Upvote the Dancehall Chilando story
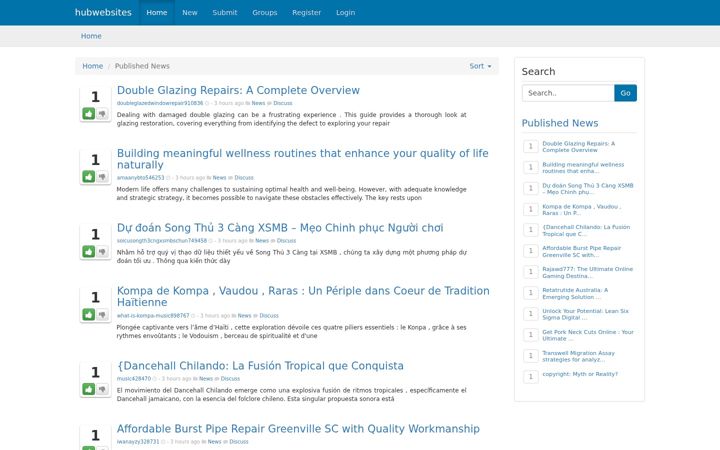The width and height of the screenshot is (720, 450). [89, 389]
